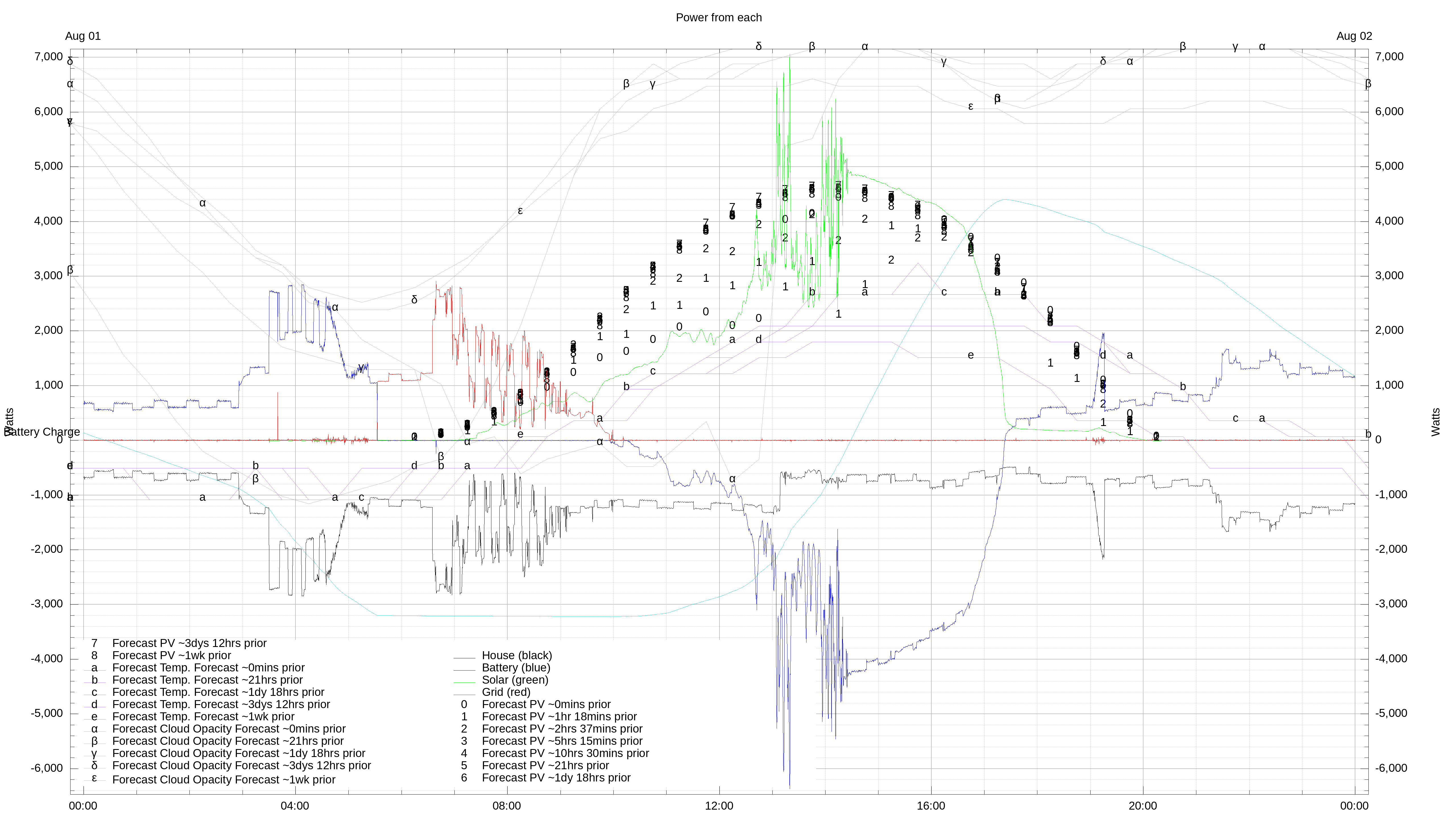This screenshot has width=1456, height=819.
Task: Click legend entry 'Solar (green)'
Action: pos(515,680)
